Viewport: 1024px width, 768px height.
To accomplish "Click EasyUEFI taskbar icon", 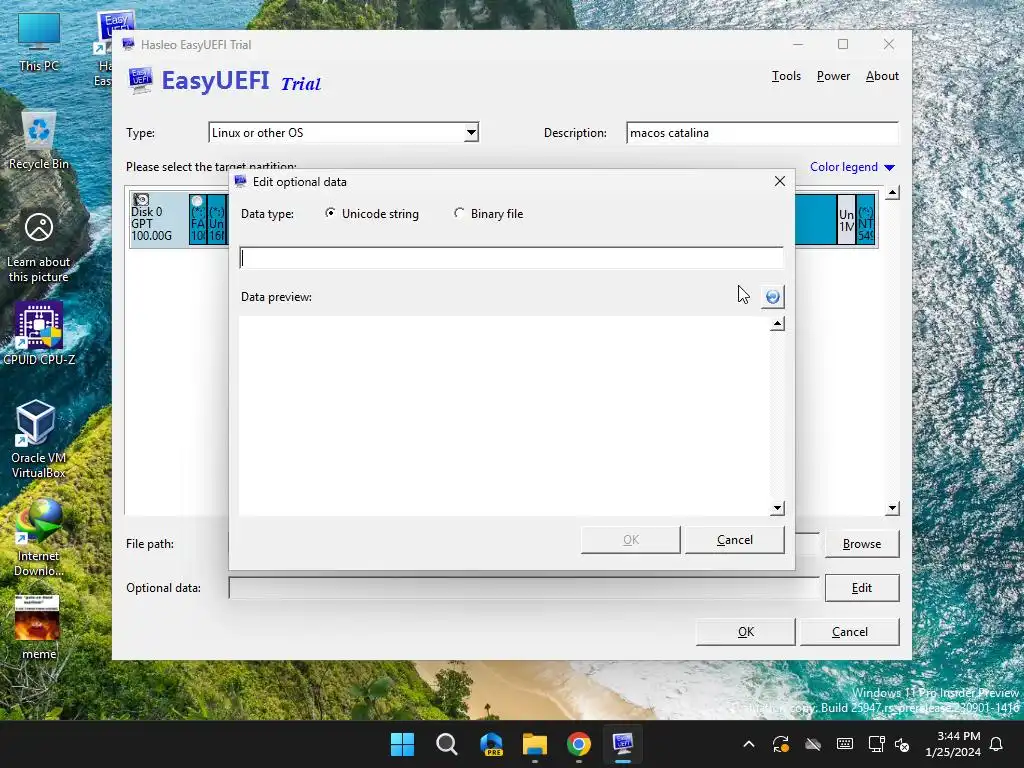I will 623,744.
